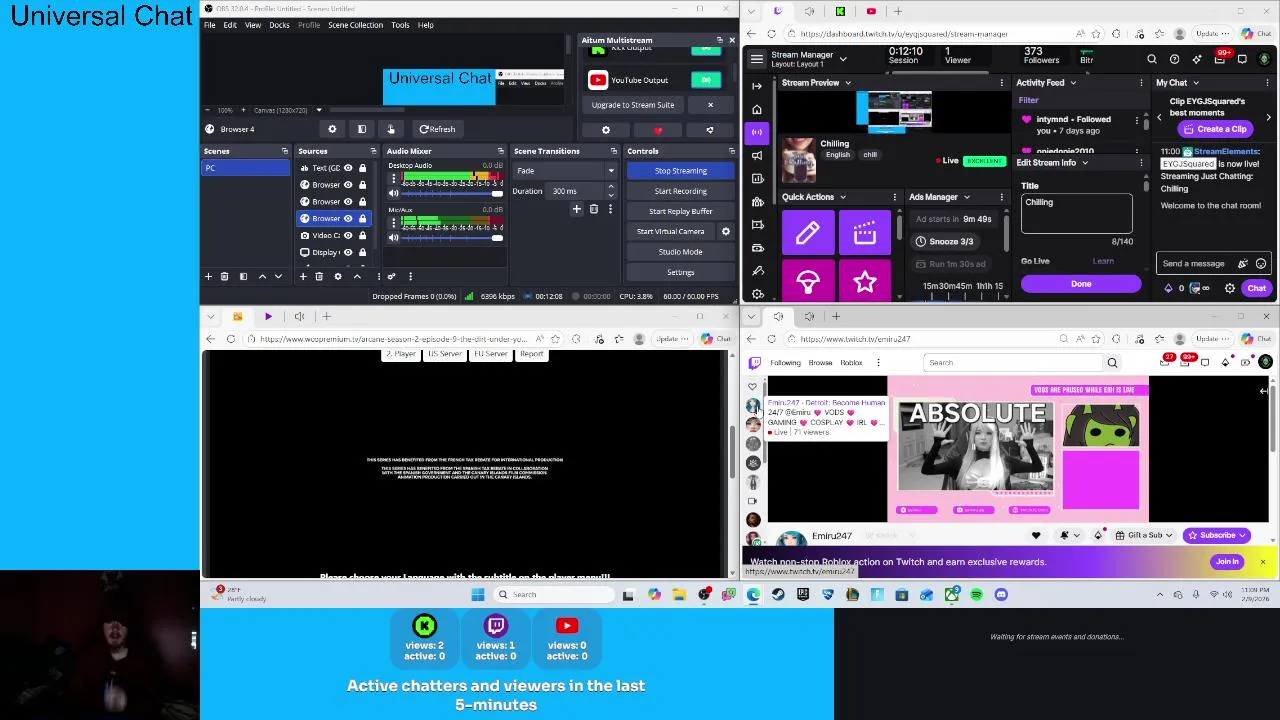Switch to Browse on Twitch Emiru247 page
Image resolution: width=1280 pixels, height=720 pixels.
point(820,363)
